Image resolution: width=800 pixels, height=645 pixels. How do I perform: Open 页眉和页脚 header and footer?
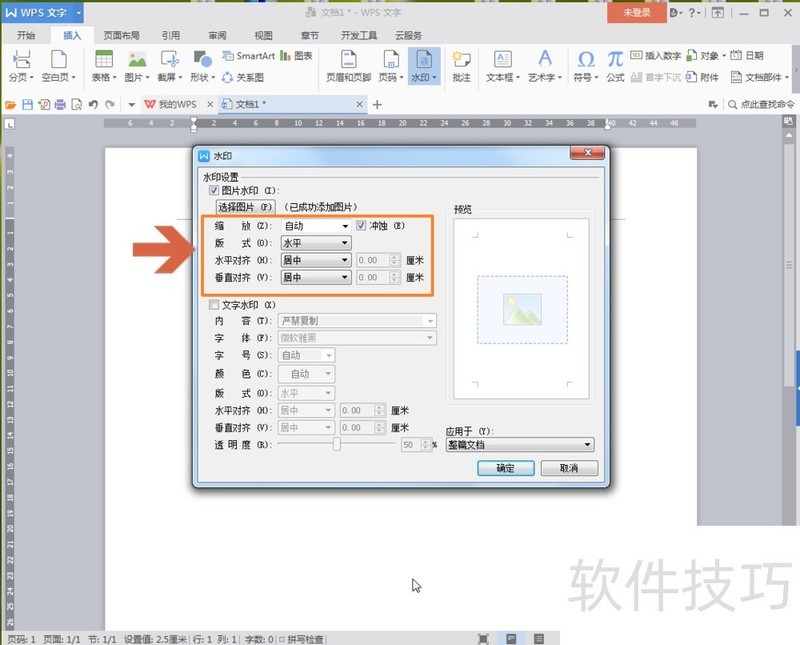click(x=348, y=66)
